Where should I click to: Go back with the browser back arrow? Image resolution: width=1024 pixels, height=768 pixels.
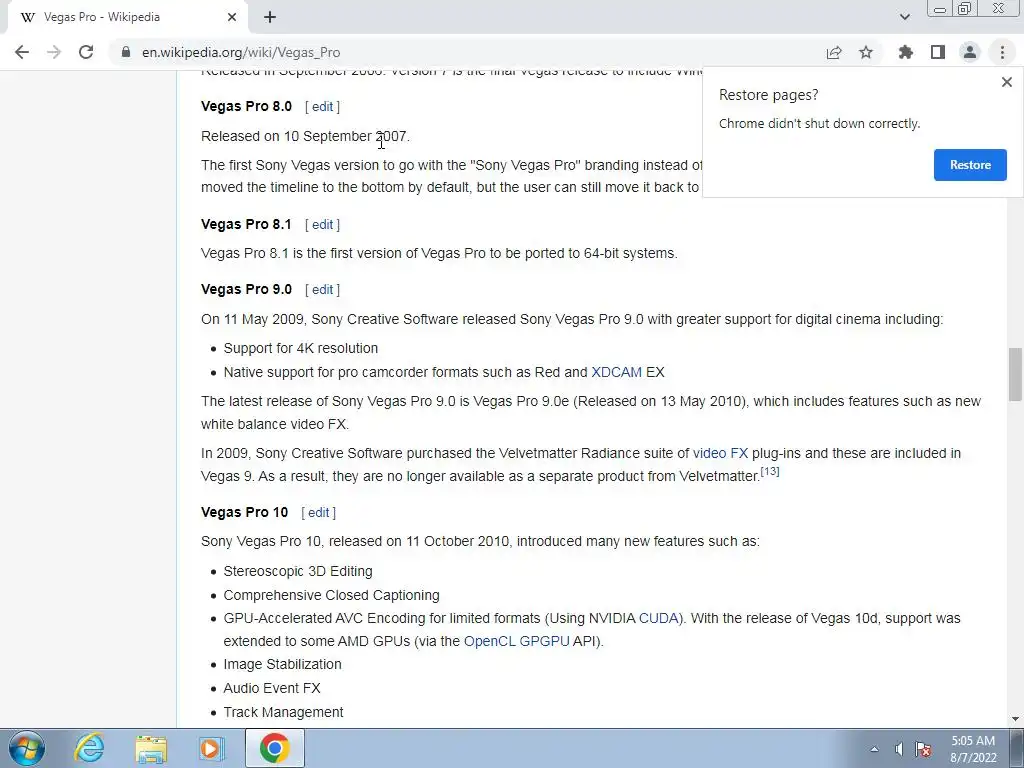point(22,52)
